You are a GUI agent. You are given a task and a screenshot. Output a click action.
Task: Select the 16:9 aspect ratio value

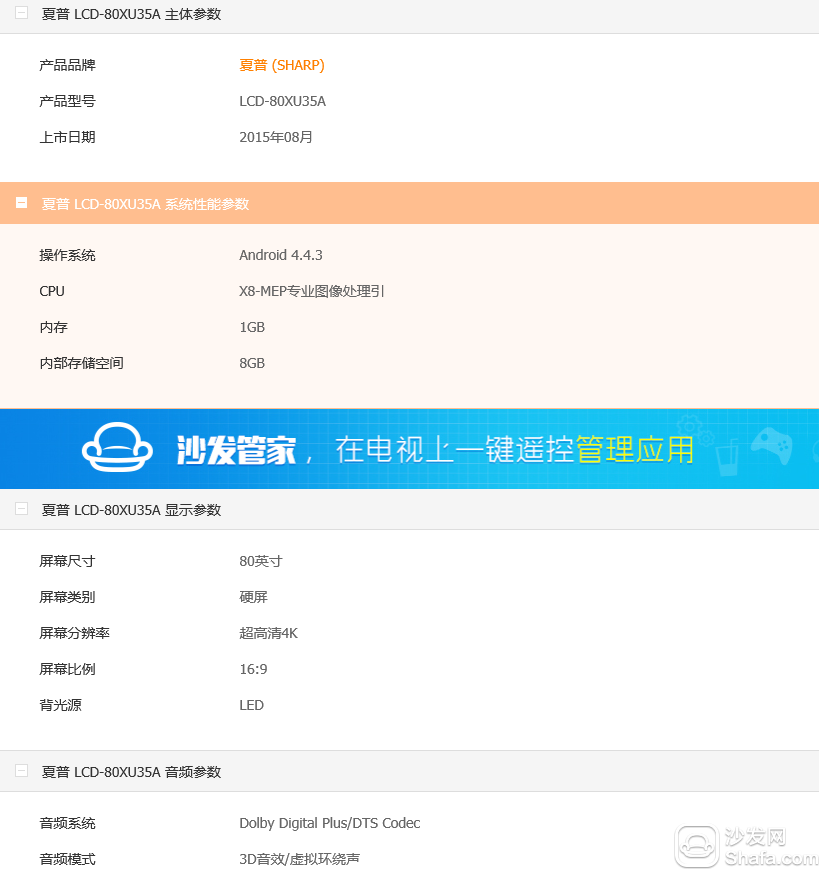[x=253, y=669]
